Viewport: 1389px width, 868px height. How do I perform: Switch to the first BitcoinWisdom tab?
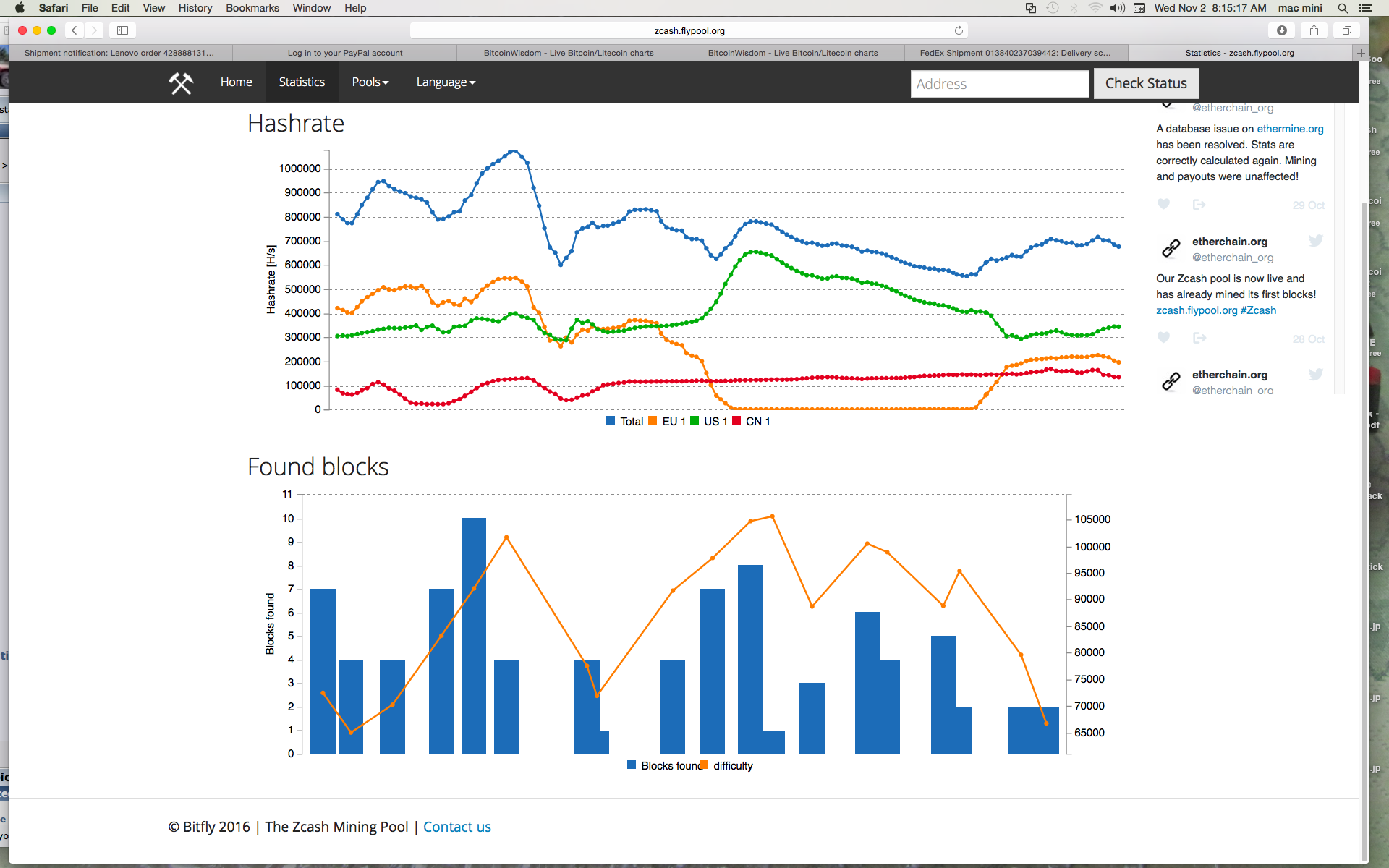(569, 53)
